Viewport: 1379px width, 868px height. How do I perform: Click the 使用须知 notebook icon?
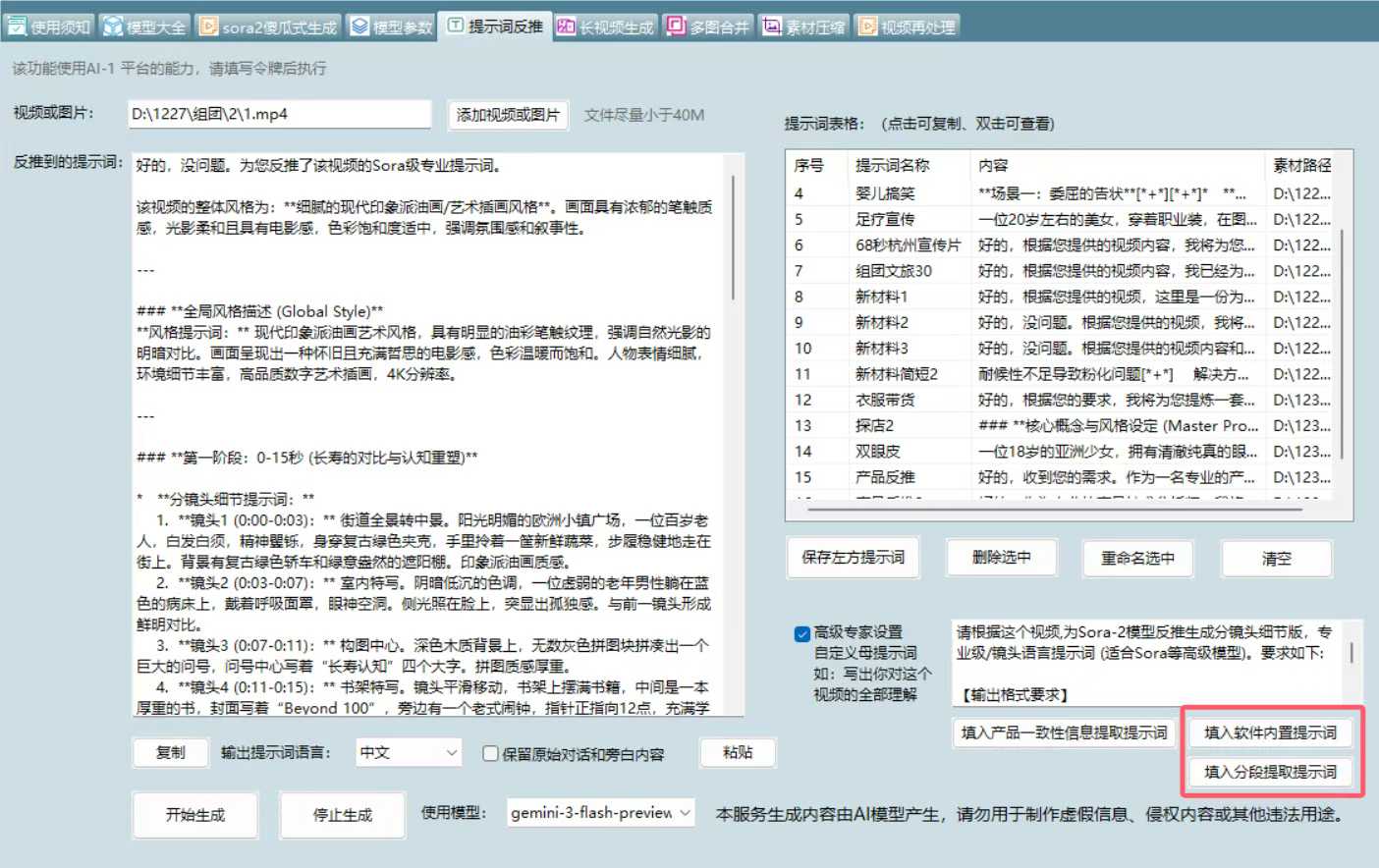coord(17,25)
